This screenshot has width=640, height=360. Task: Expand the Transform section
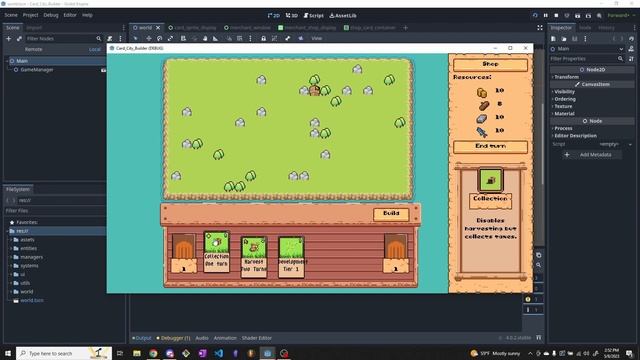click(566, 77)
